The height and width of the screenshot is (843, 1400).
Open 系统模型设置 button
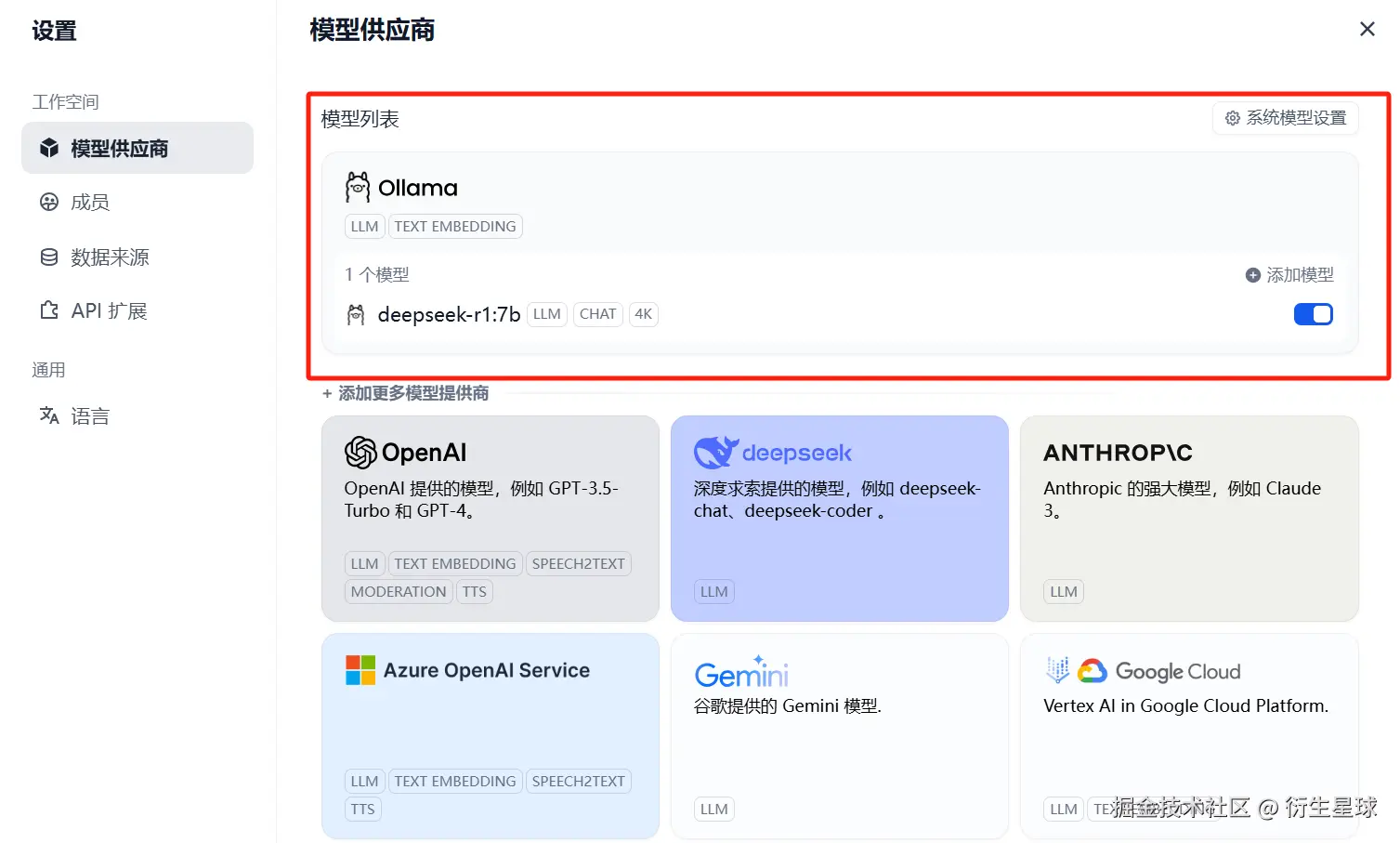coord(1286,118)
